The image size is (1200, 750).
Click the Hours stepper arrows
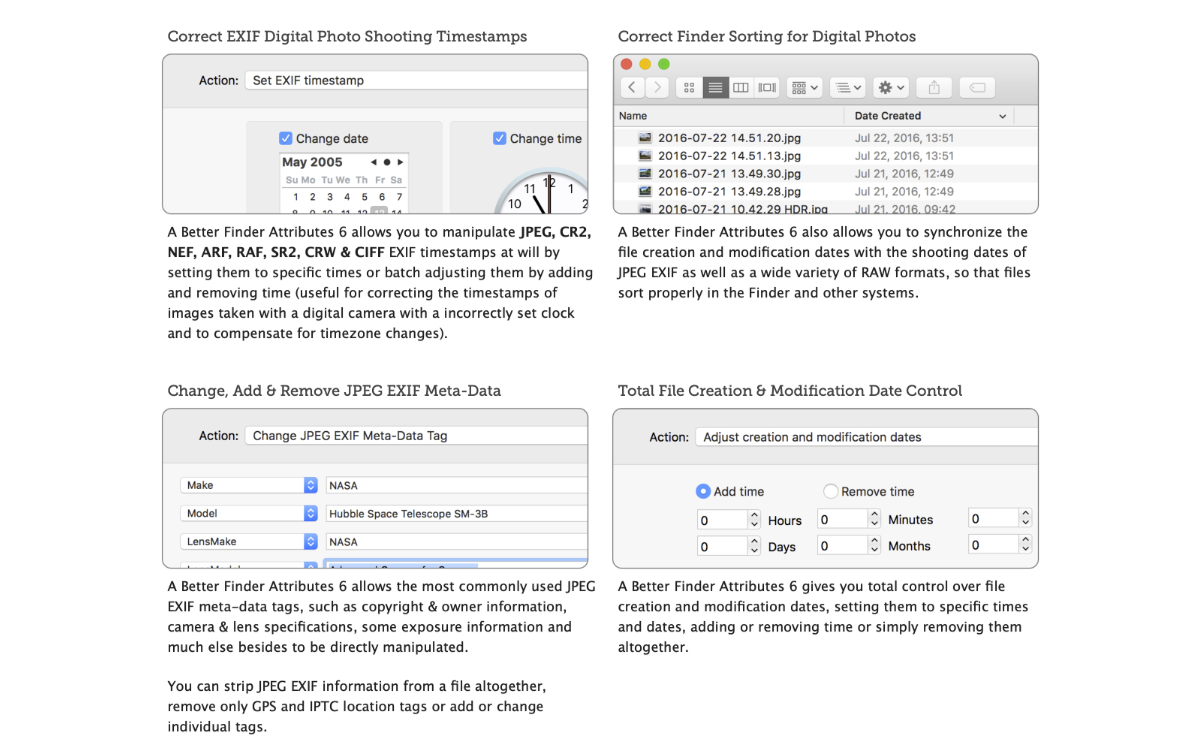tap(755, 520)
